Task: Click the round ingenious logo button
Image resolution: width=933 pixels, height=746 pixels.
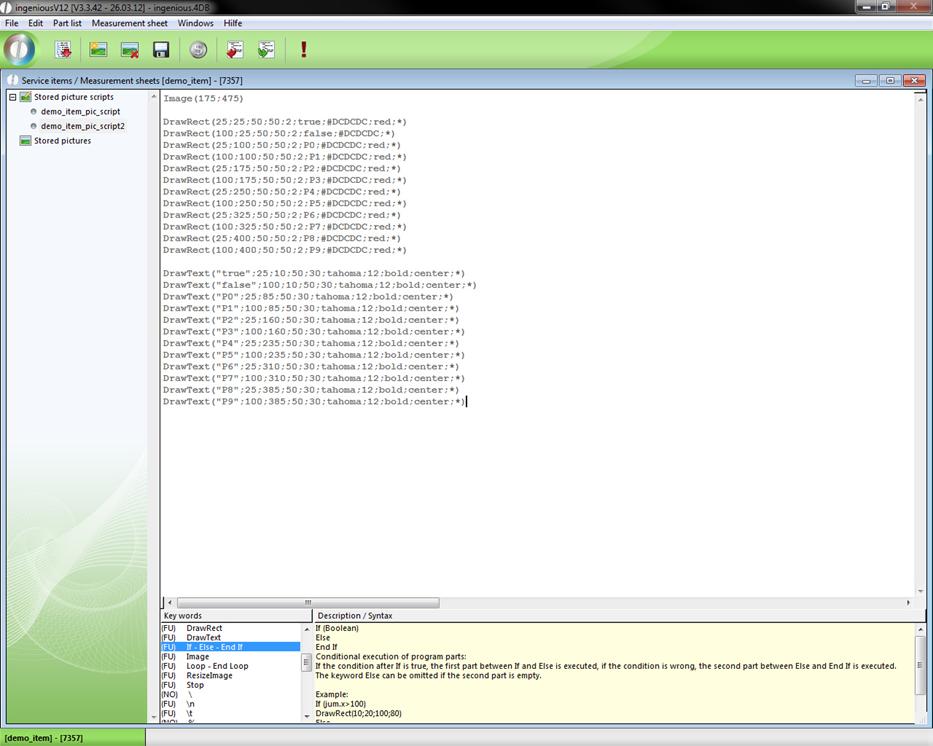Action: [19, 49]
